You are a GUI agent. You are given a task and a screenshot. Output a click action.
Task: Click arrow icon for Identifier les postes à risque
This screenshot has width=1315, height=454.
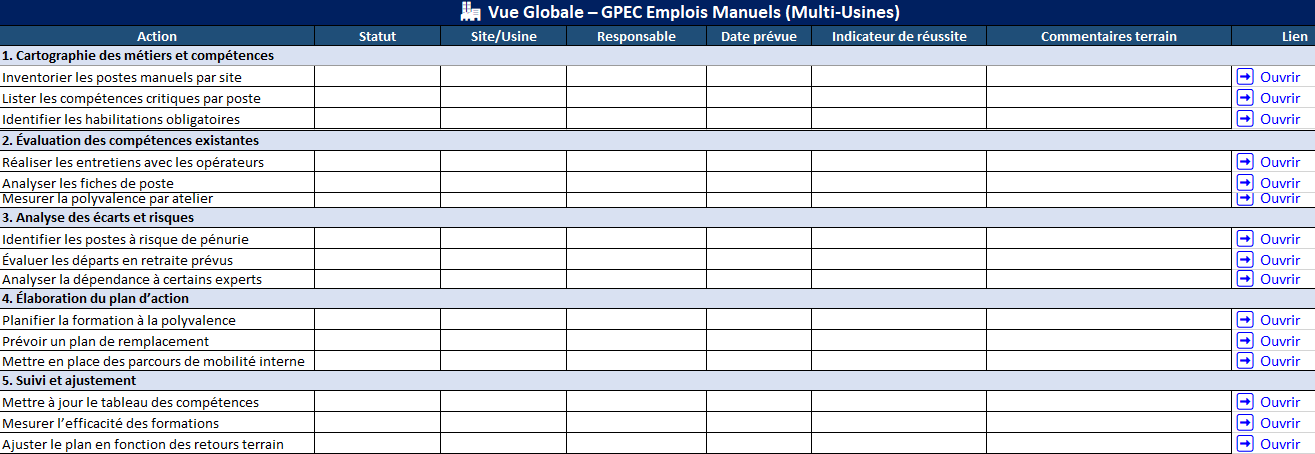(1245, 239)
